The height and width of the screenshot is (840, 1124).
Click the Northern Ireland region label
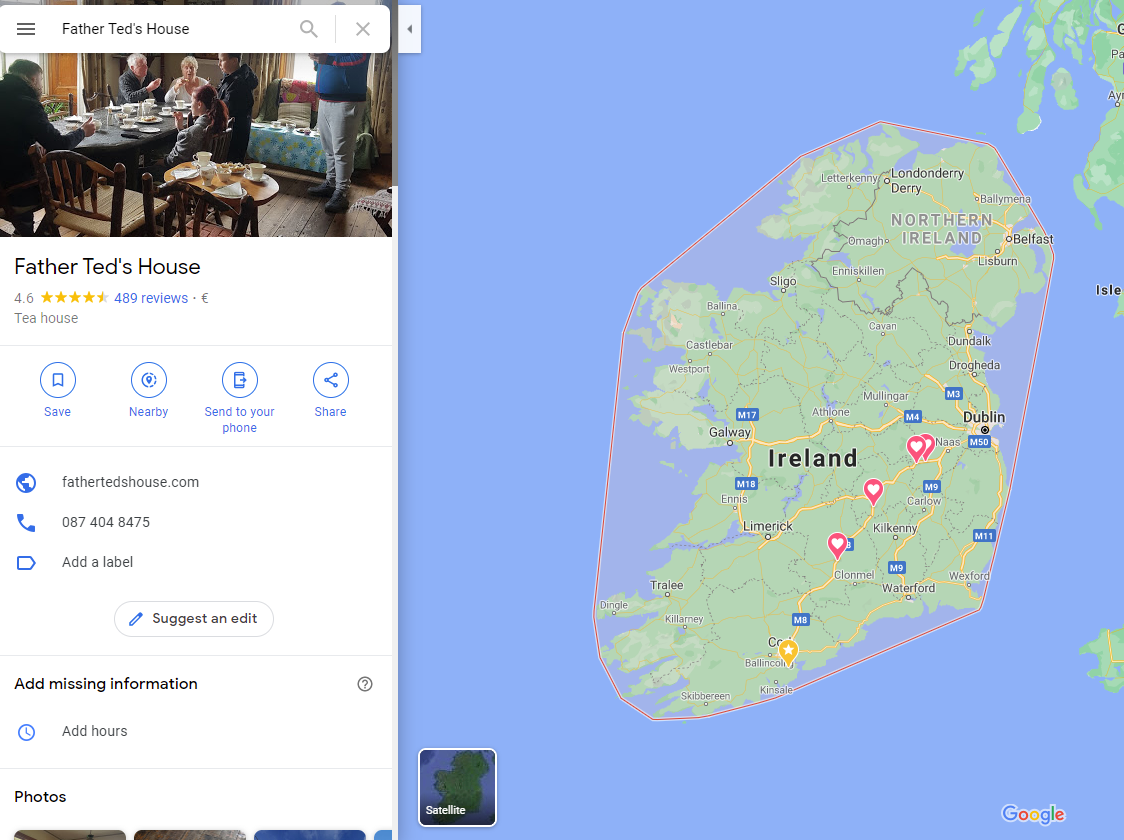coord(941,229)
